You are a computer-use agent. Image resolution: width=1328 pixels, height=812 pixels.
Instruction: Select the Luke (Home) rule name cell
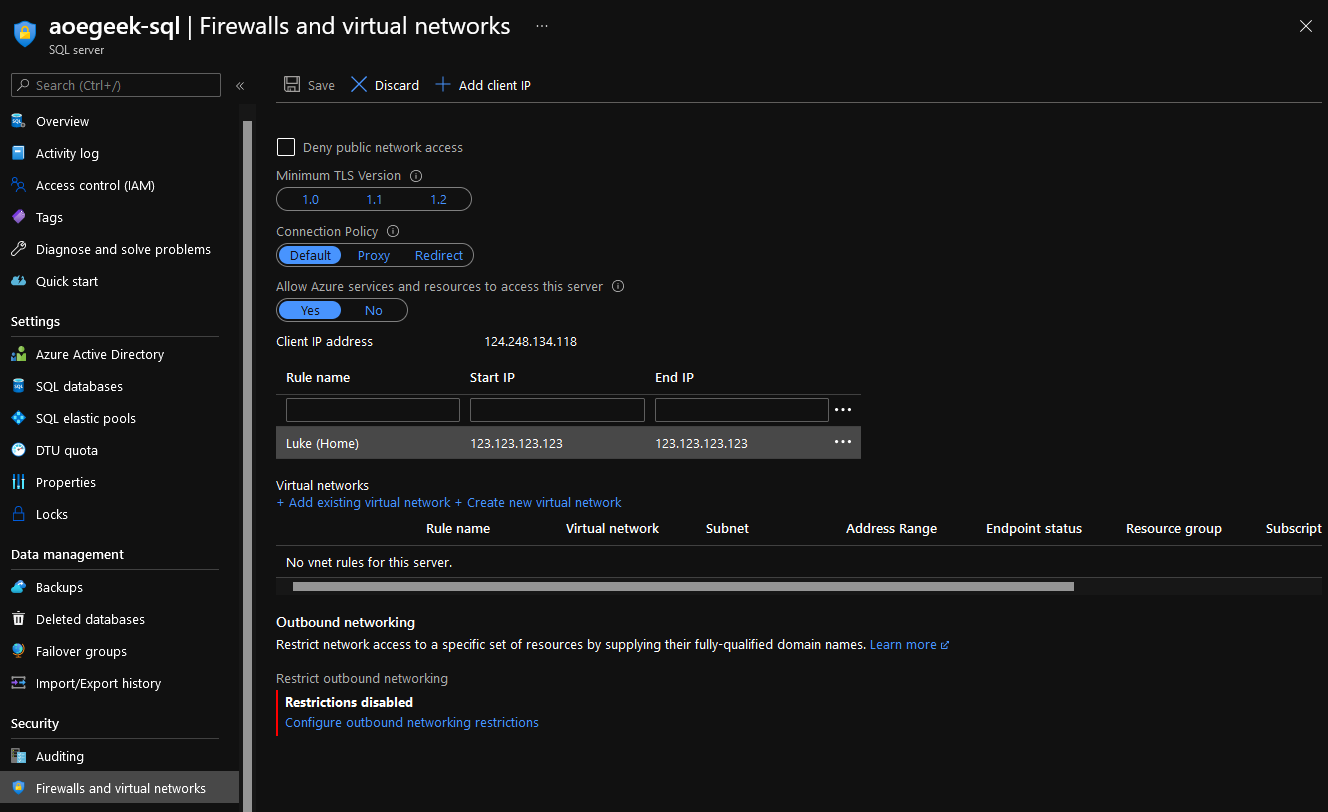(322, 443)
